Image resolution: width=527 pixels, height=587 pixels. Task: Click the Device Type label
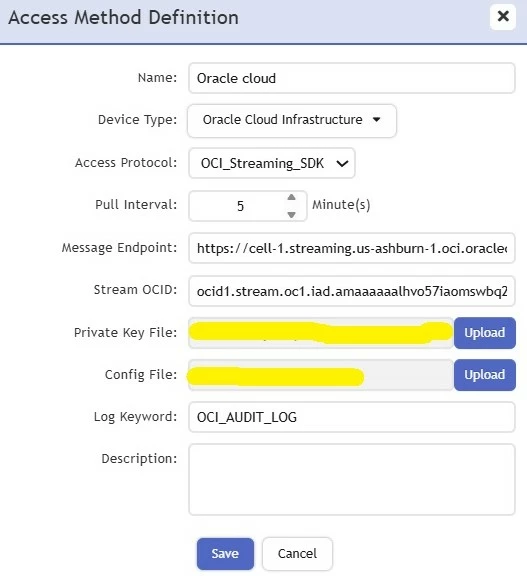[137, 120]
